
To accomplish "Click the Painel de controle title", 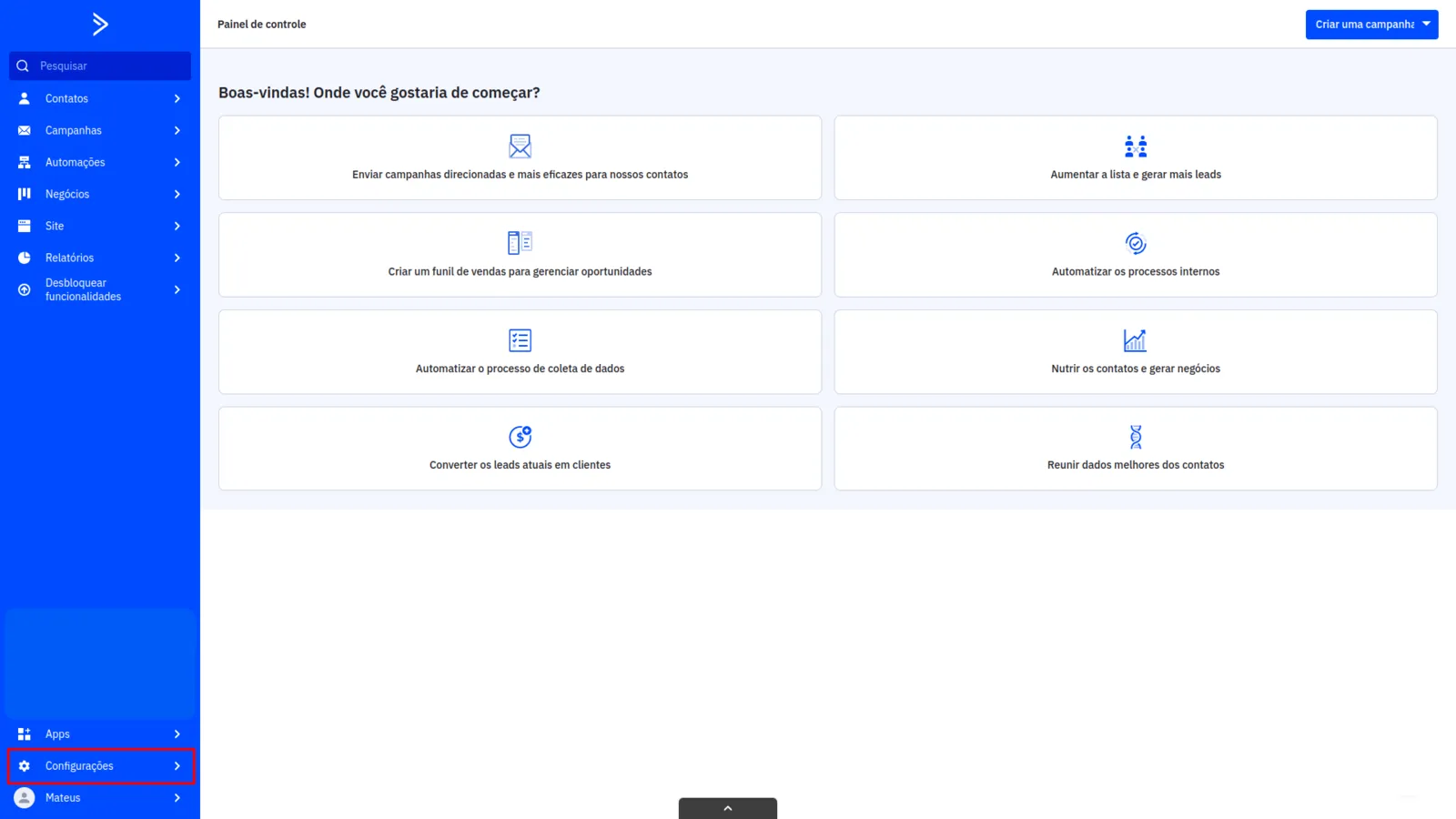I will click(x=261, y=25).
